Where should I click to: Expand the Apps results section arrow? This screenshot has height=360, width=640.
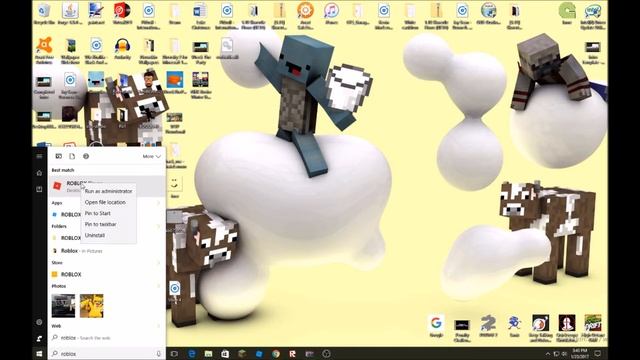[x=158, y=203]
